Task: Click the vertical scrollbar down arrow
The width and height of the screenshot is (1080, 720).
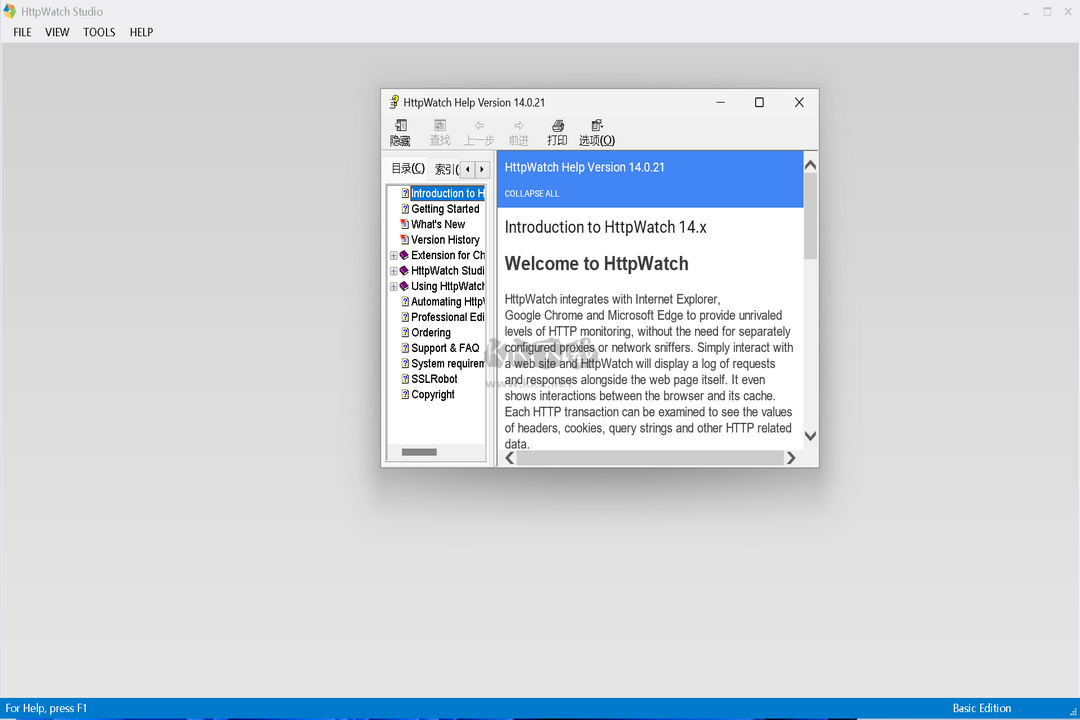Action: [810, 436]
